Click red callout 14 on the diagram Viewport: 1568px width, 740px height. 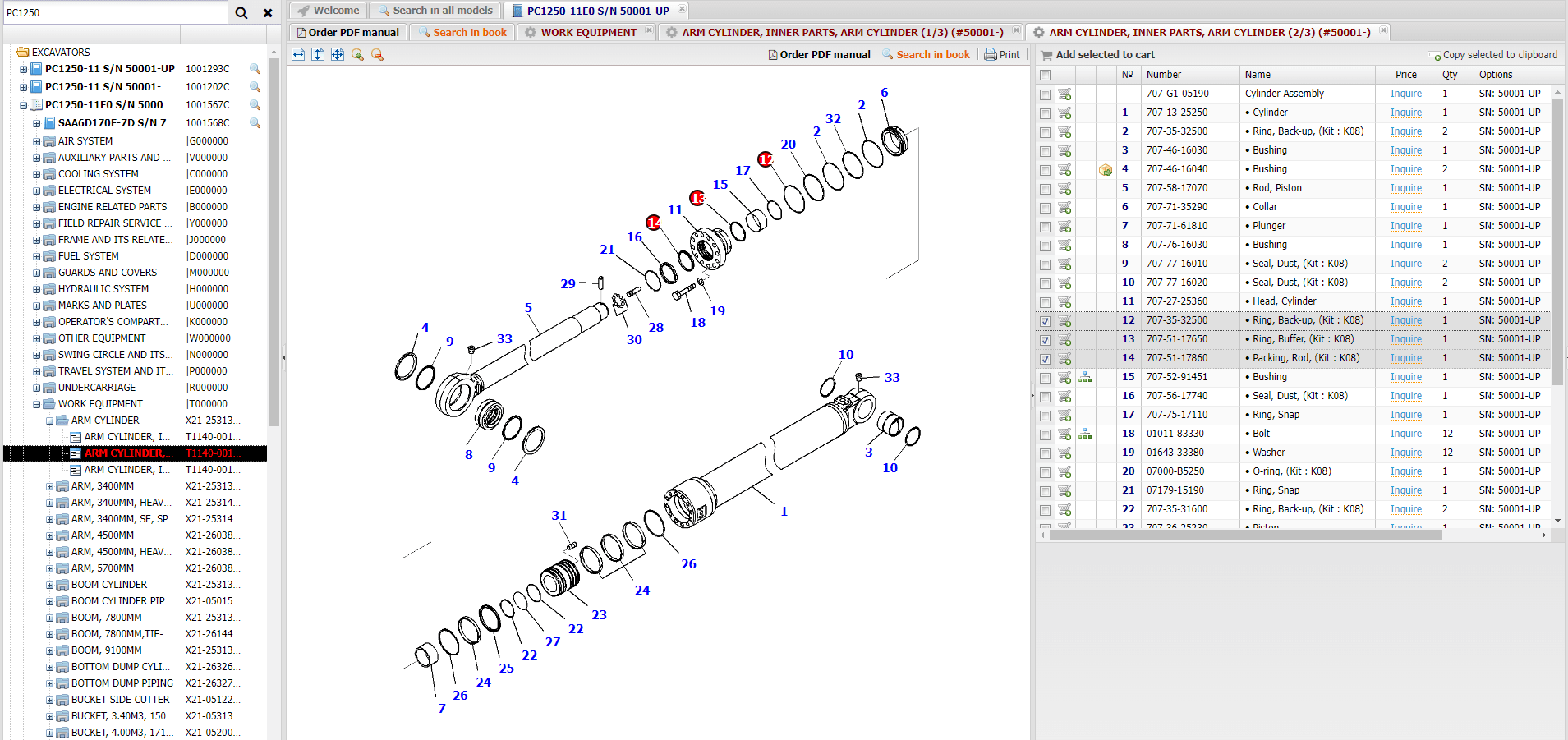click(654, 223)
